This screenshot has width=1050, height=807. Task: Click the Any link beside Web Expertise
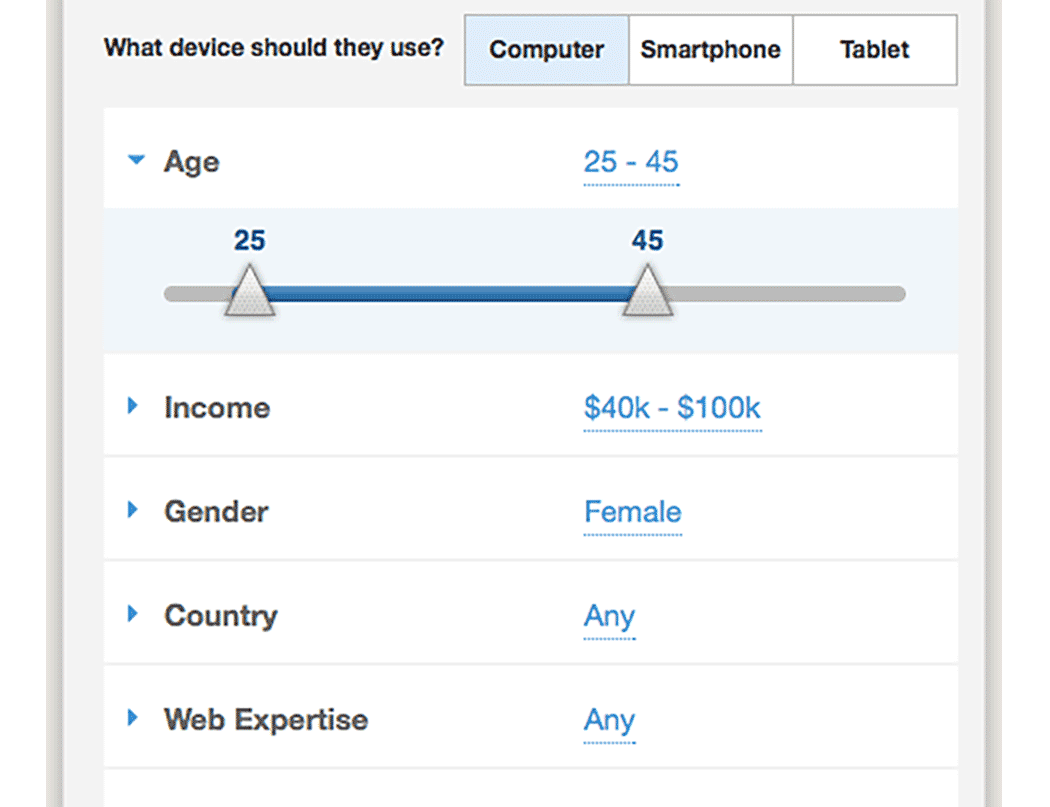point(609,719)
